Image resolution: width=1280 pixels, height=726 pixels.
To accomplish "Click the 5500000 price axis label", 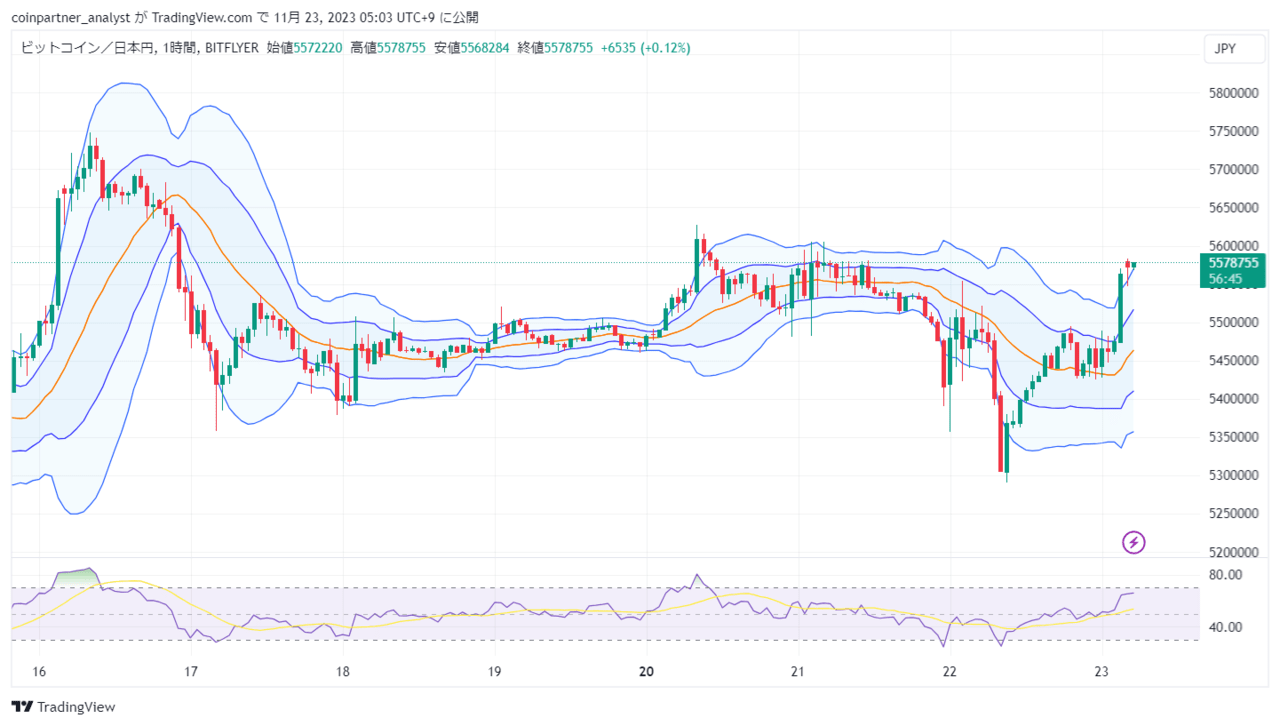I will tap(1233, 323).
